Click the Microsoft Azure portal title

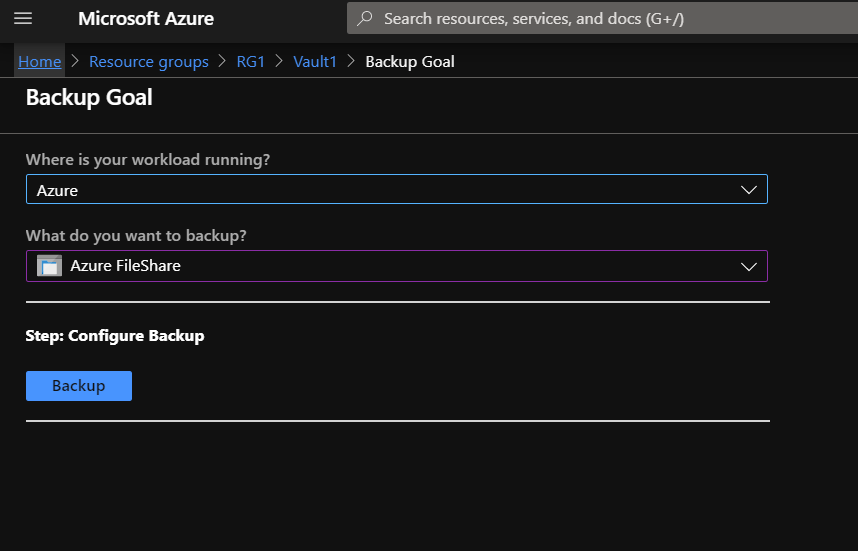click(x=146, y=19)
